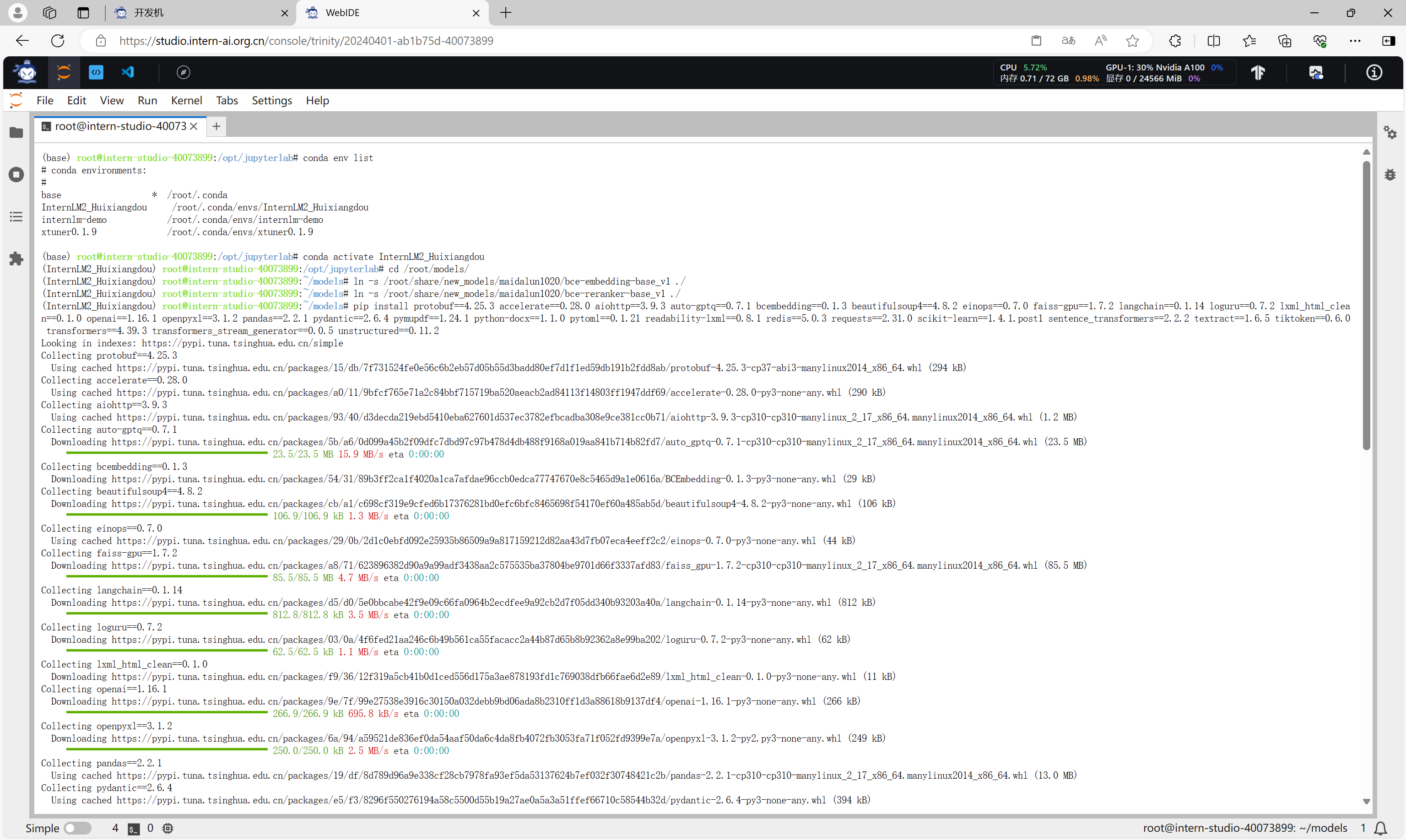Click the site info lock icon
1406x840 pixels.
tap(101, 41)
